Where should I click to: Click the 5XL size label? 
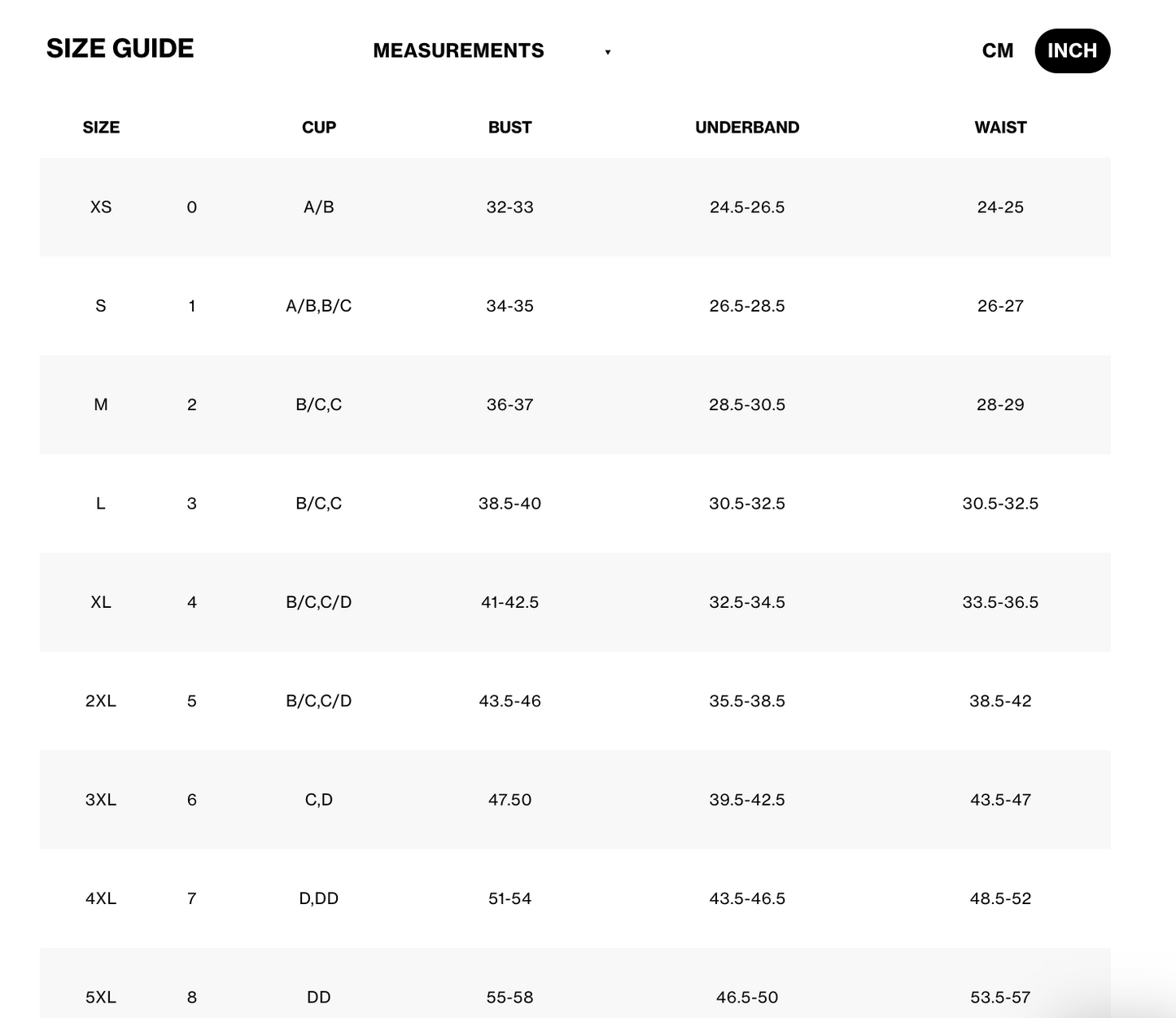101,997
